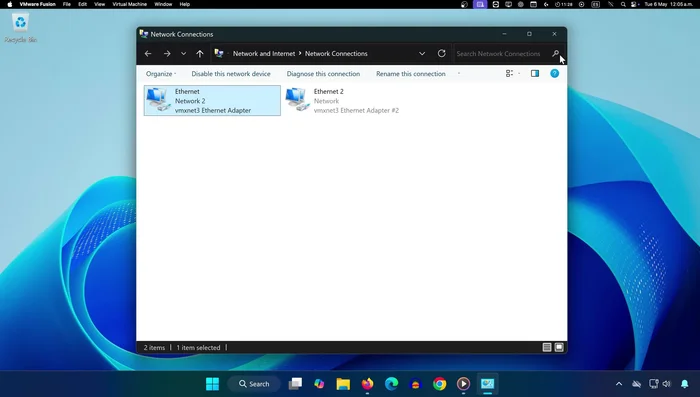Expand the address bar history dropdown
The height and width of the screenshot is (397, 700).
point(422,54)
